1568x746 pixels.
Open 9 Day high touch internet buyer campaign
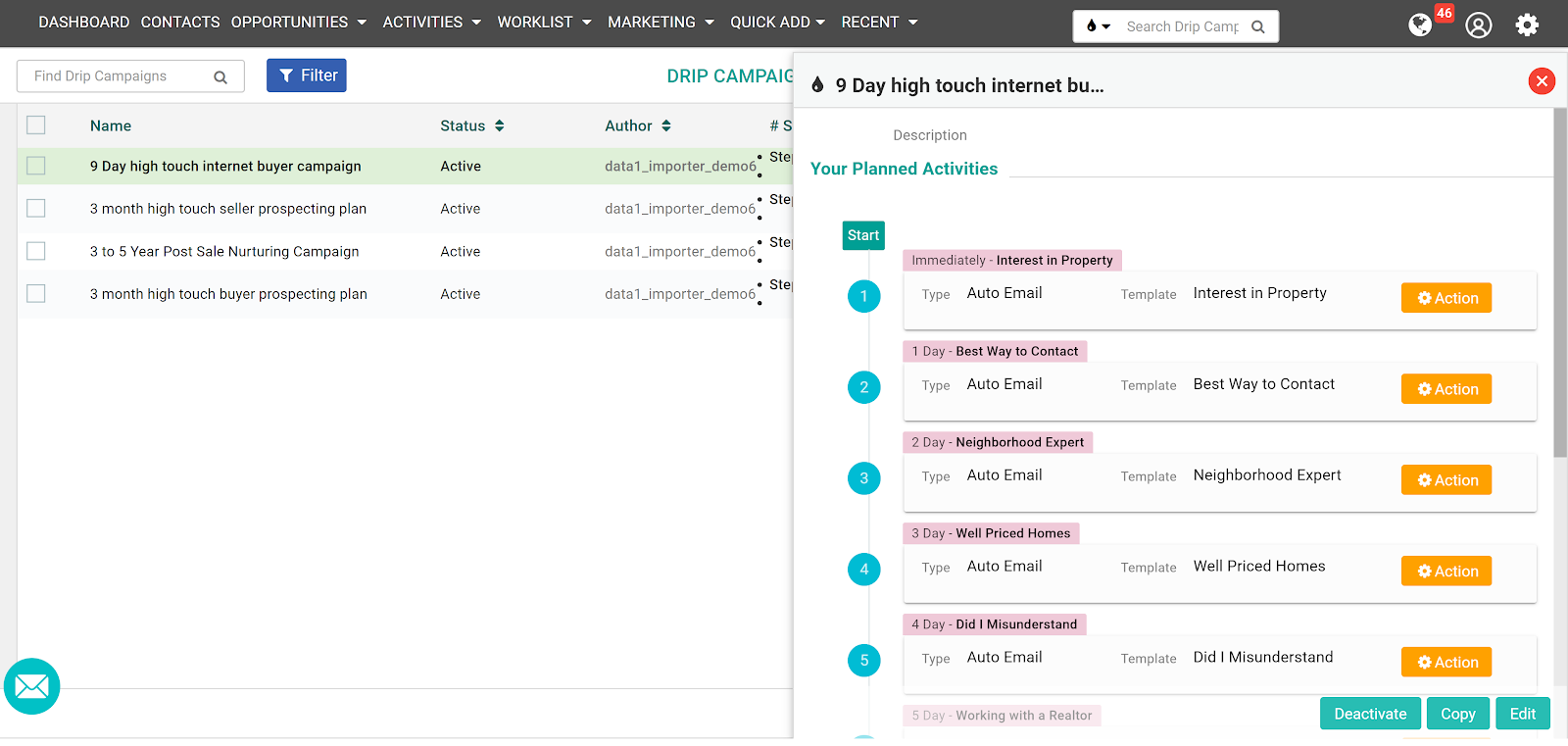225,166
